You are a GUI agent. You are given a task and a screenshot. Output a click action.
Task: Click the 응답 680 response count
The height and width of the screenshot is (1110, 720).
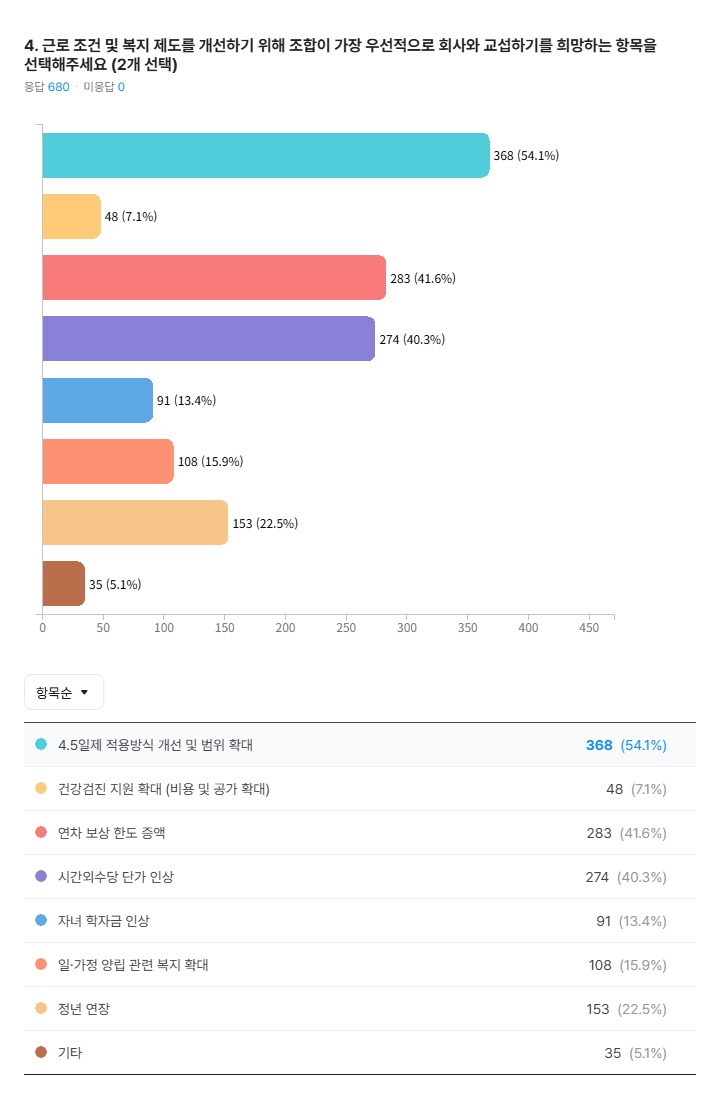tap(47, 87)
